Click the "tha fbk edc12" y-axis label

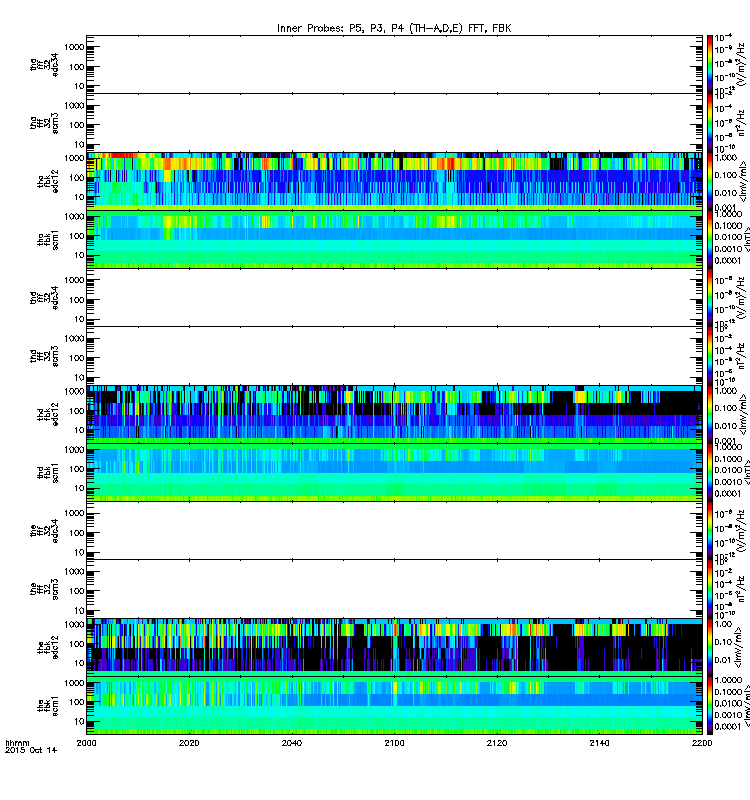48,181
